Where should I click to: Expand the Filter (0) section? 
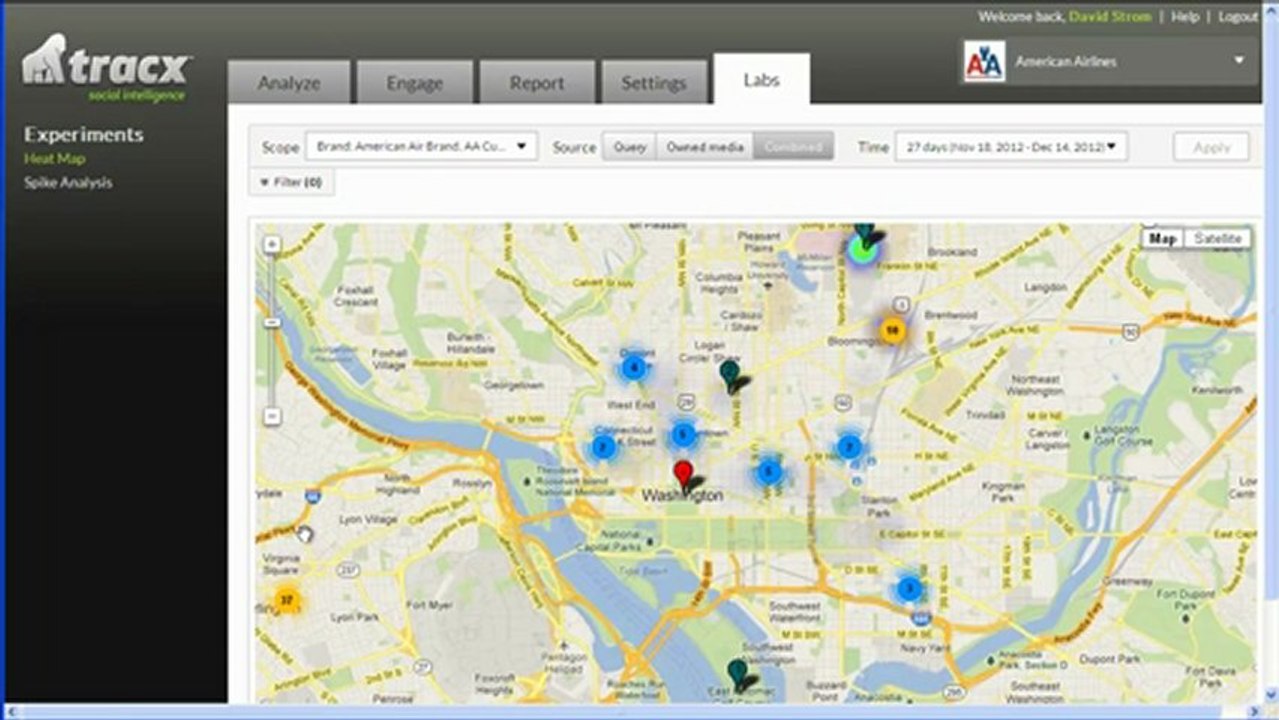[x=291, y=183]
